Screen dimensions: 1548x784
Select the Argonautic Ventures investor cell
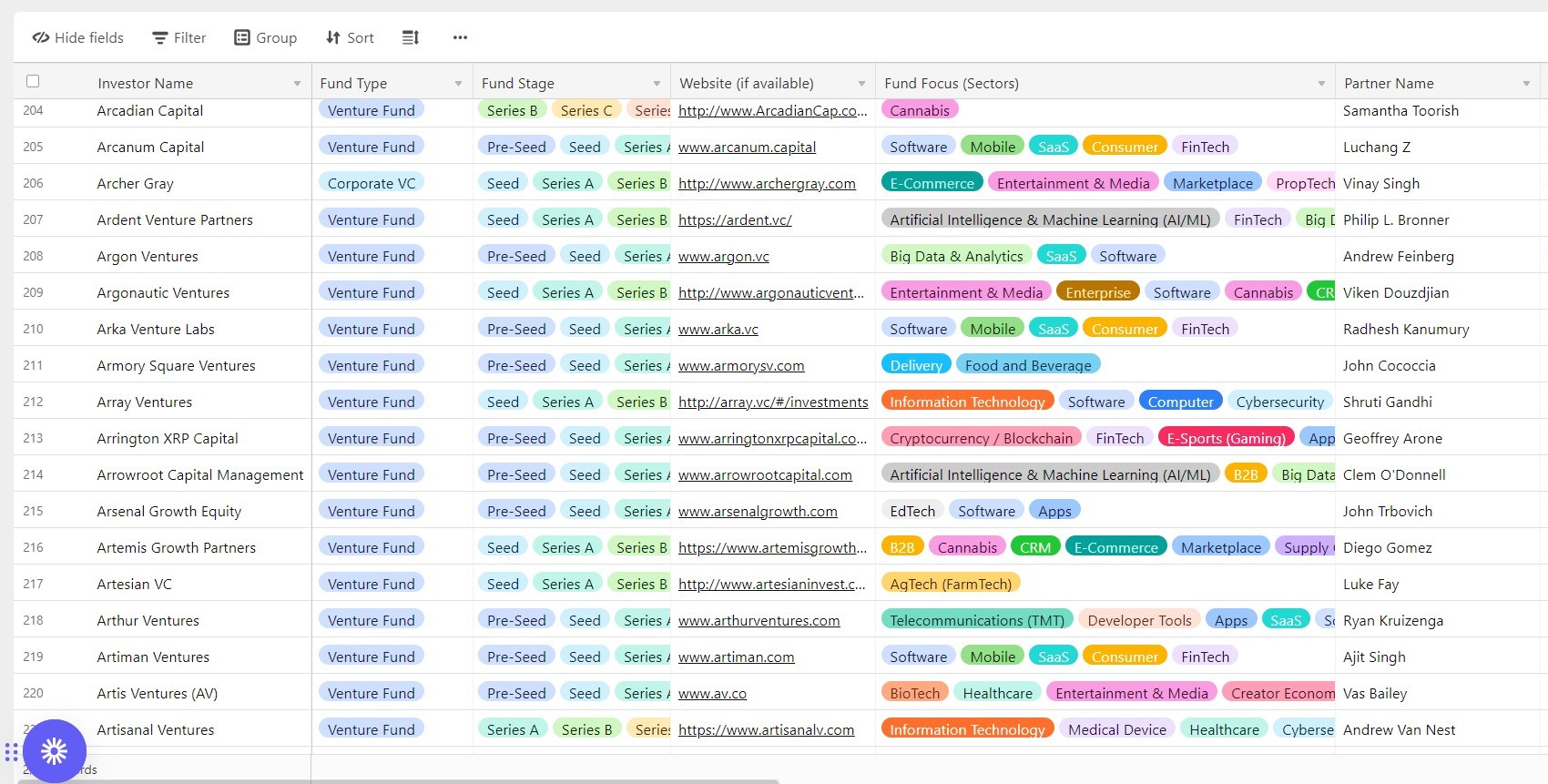[163, 292]
